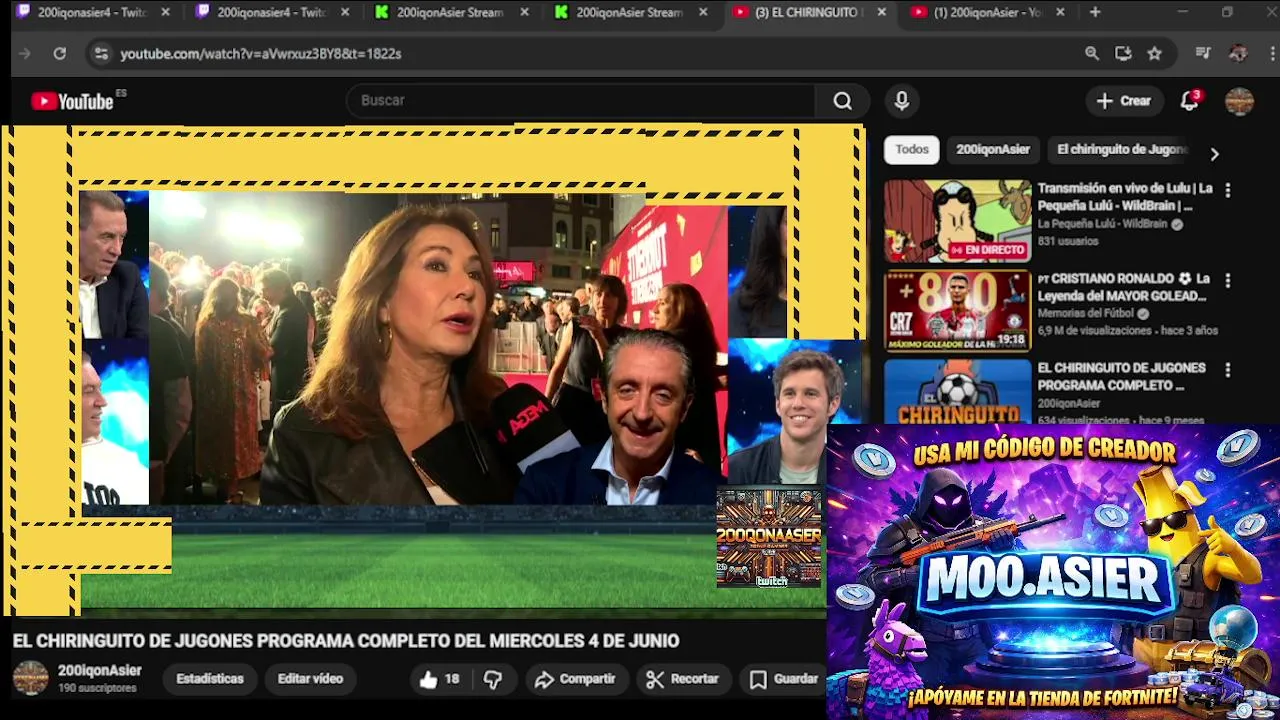This screenshot has height=720, width=1280.
Task: Select the 200iqonAsier filter chip
Action: click(993, 150)
